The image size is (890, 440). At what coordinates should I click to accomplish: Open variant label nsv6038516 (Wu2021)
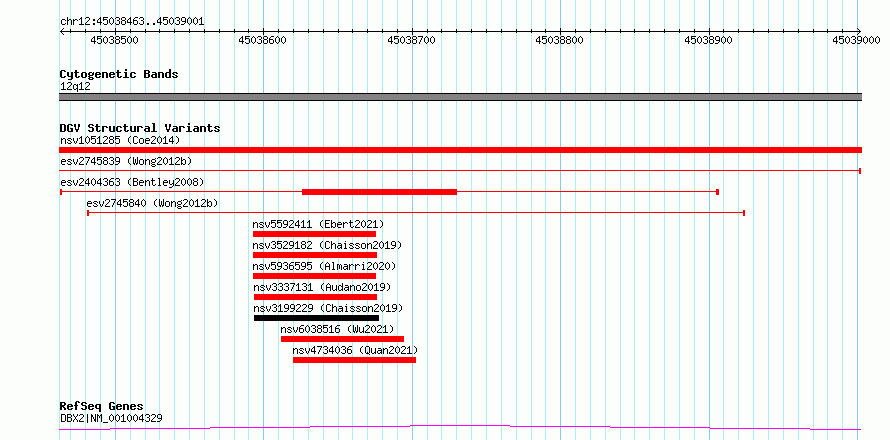tap(337, 329)
